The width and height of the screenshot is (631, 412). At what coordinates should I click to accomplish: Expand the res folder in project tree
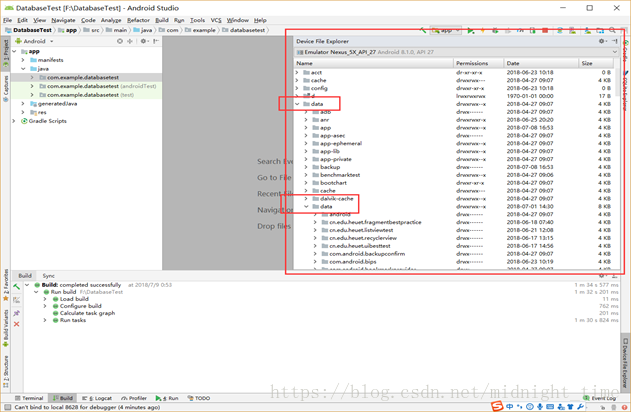(23, 112)
